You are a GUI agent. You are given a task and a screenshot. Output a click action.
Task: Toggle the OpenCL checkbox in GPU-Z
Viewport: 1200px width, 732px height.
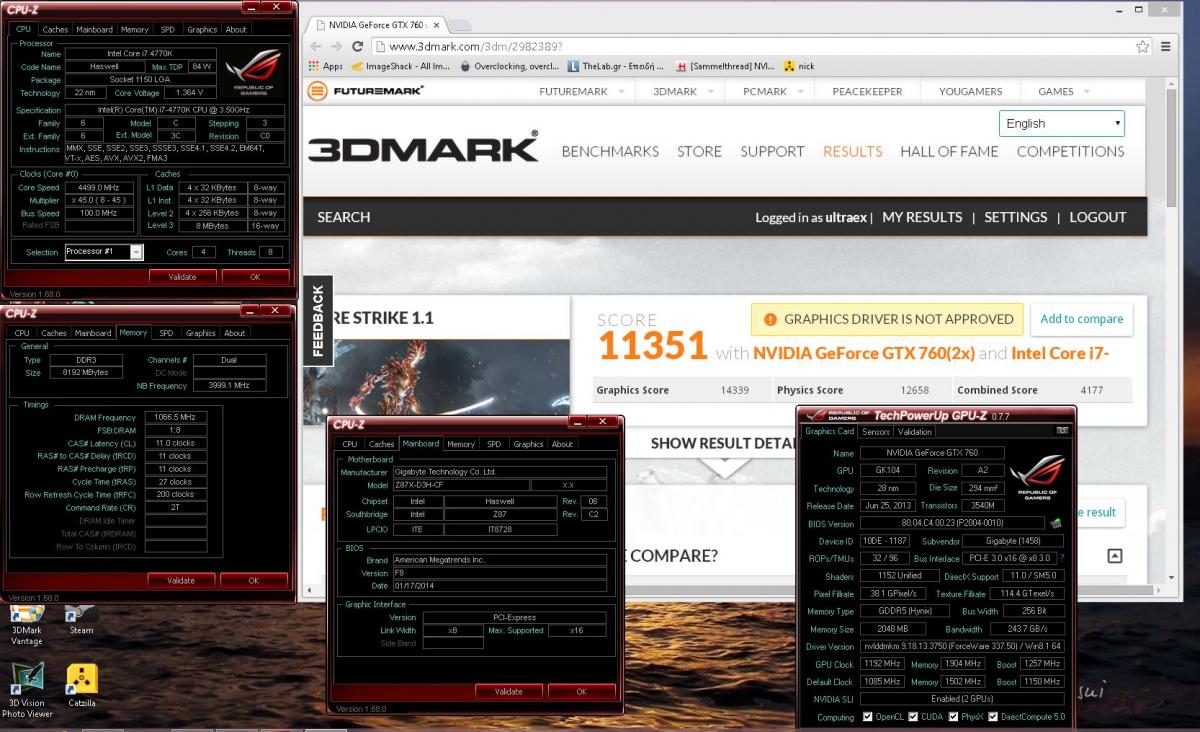[x=867, y=717]
